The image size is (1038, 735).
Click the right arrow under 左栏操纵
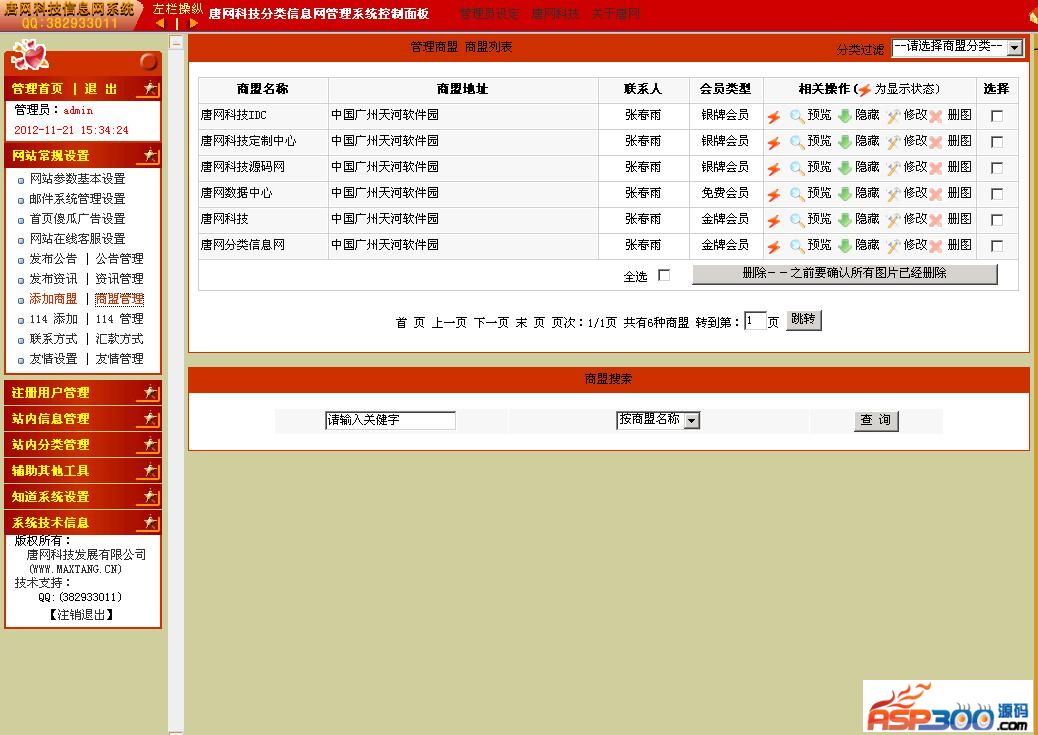[x=193, y=23]
